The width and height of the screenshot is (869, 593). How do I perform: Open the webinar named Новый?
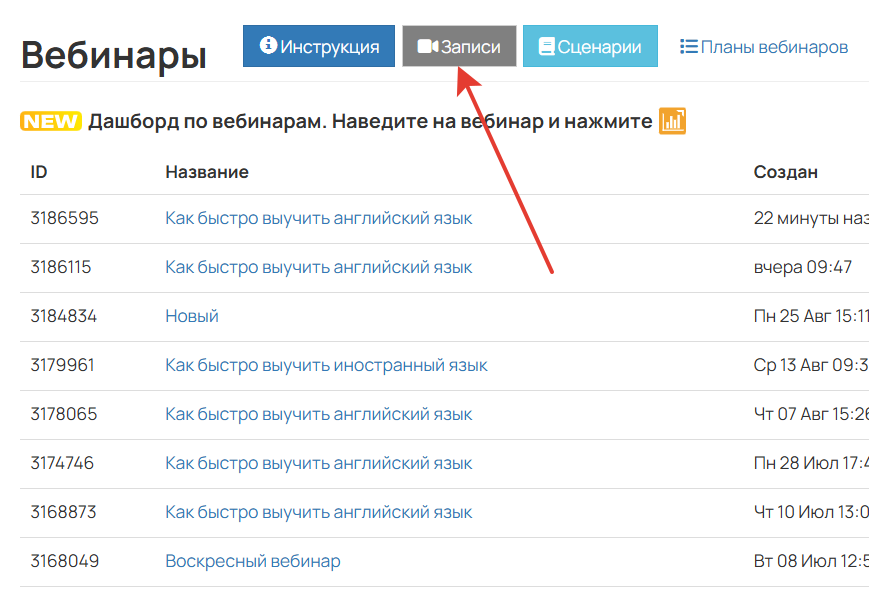(192, 316)
